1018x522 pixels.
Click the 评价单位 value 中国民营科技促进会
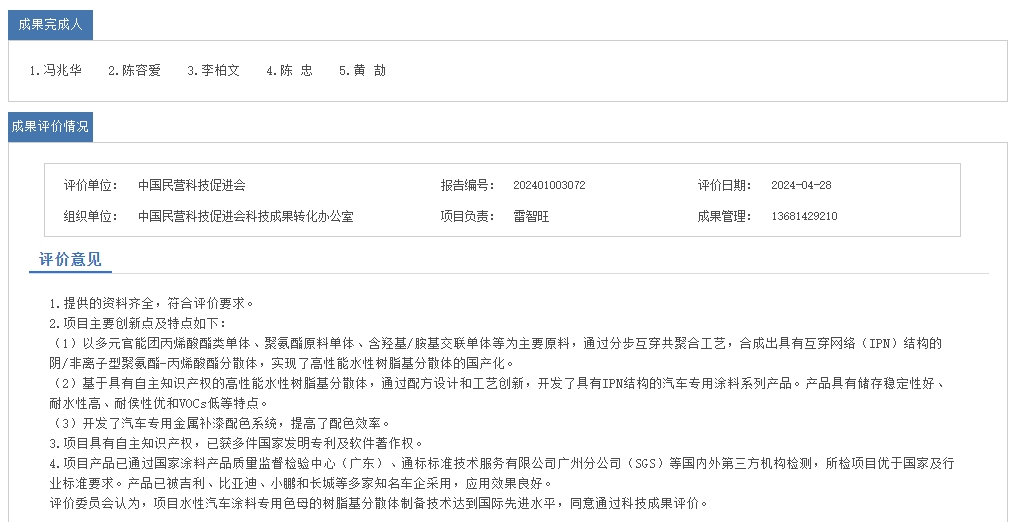192,186
